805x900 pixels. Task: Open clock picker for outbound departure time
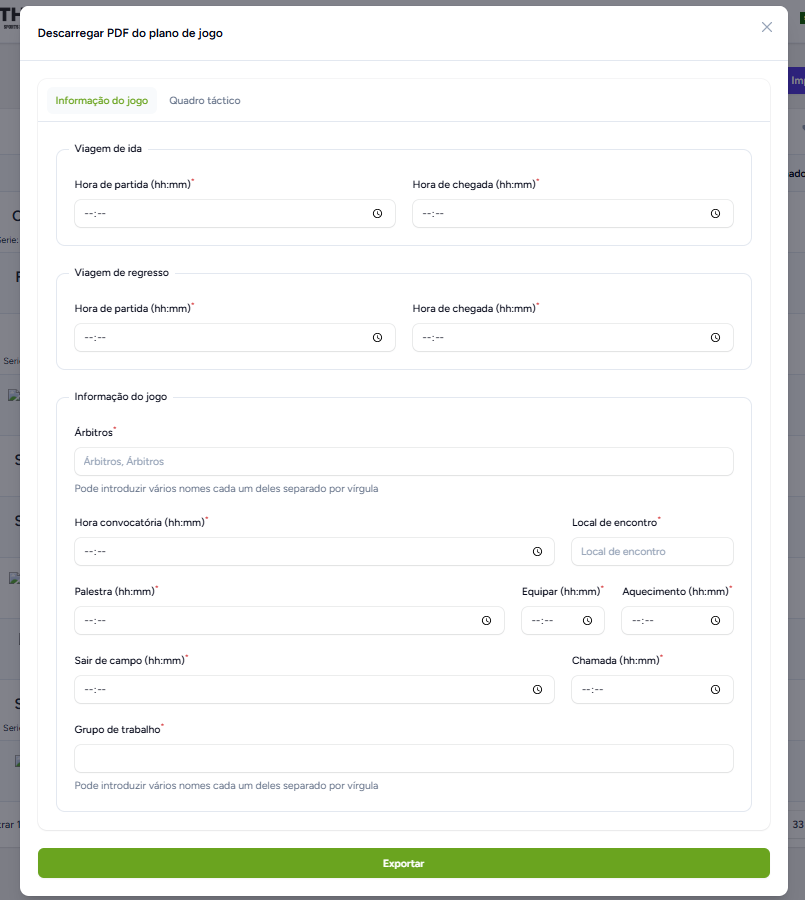377,214
